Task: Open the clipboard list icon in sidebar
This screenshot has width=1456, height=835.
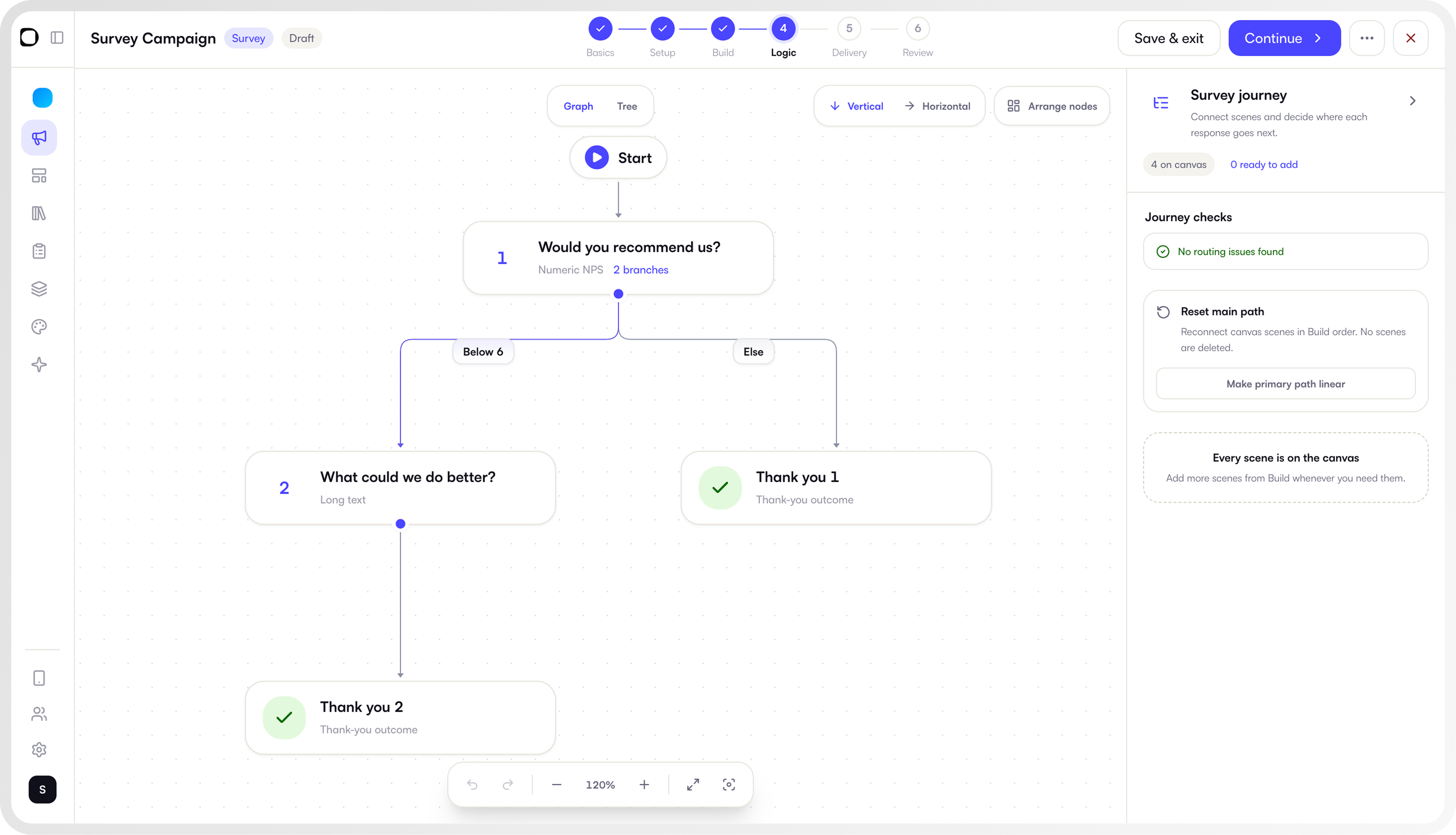Action: pos(39,251)
